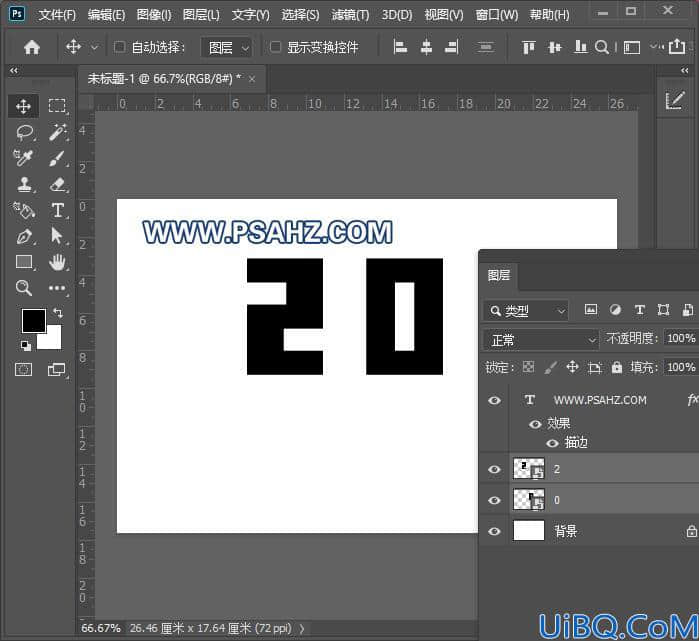699x641 pixels.
Task: Open the Layer menu
Action: point(201,15)
